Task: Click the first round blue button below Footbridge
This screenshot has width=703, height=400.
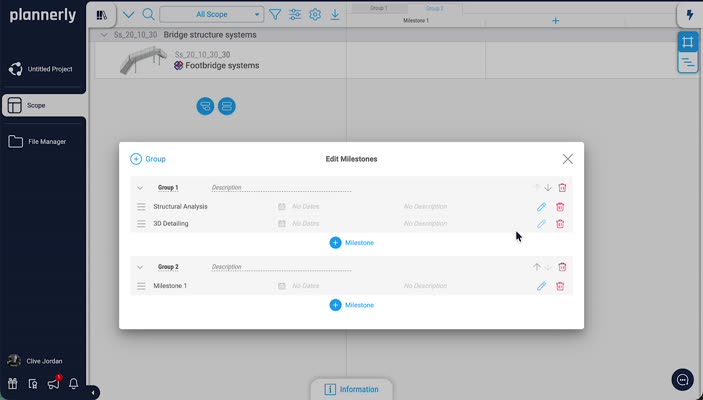Action: (205, 106)
